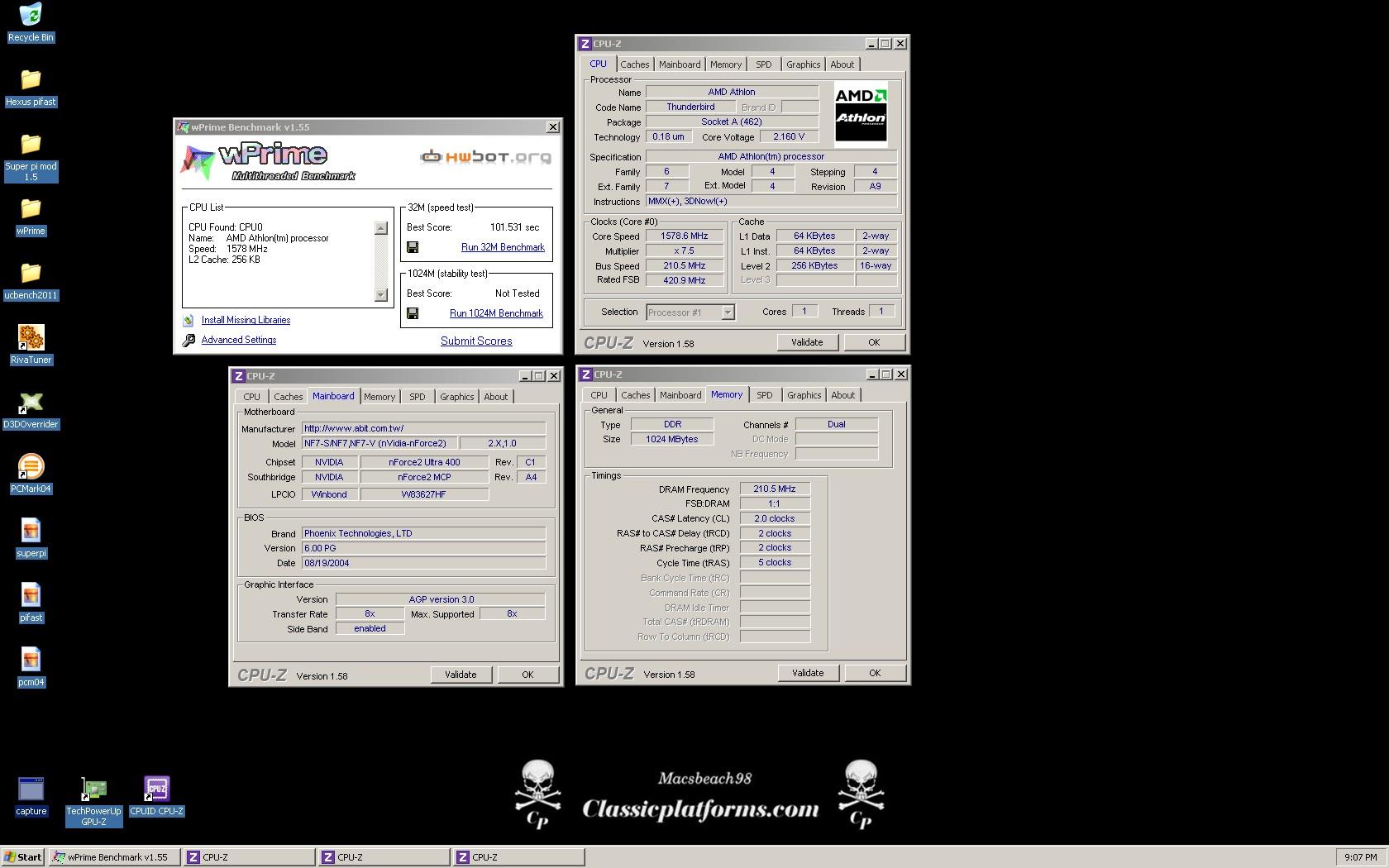
Task: Close the wPrime Benchmark window
Action: click(553, 127)
